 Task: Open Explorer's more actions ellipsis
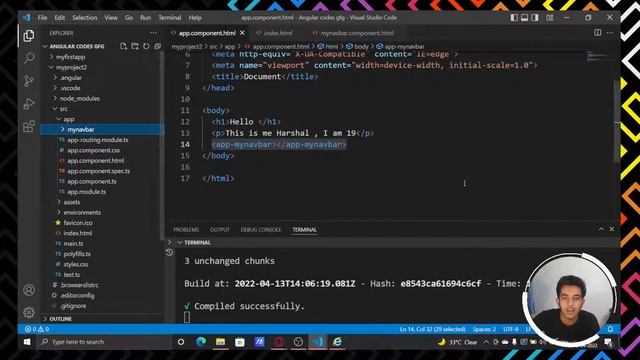[x=153, y=33]
